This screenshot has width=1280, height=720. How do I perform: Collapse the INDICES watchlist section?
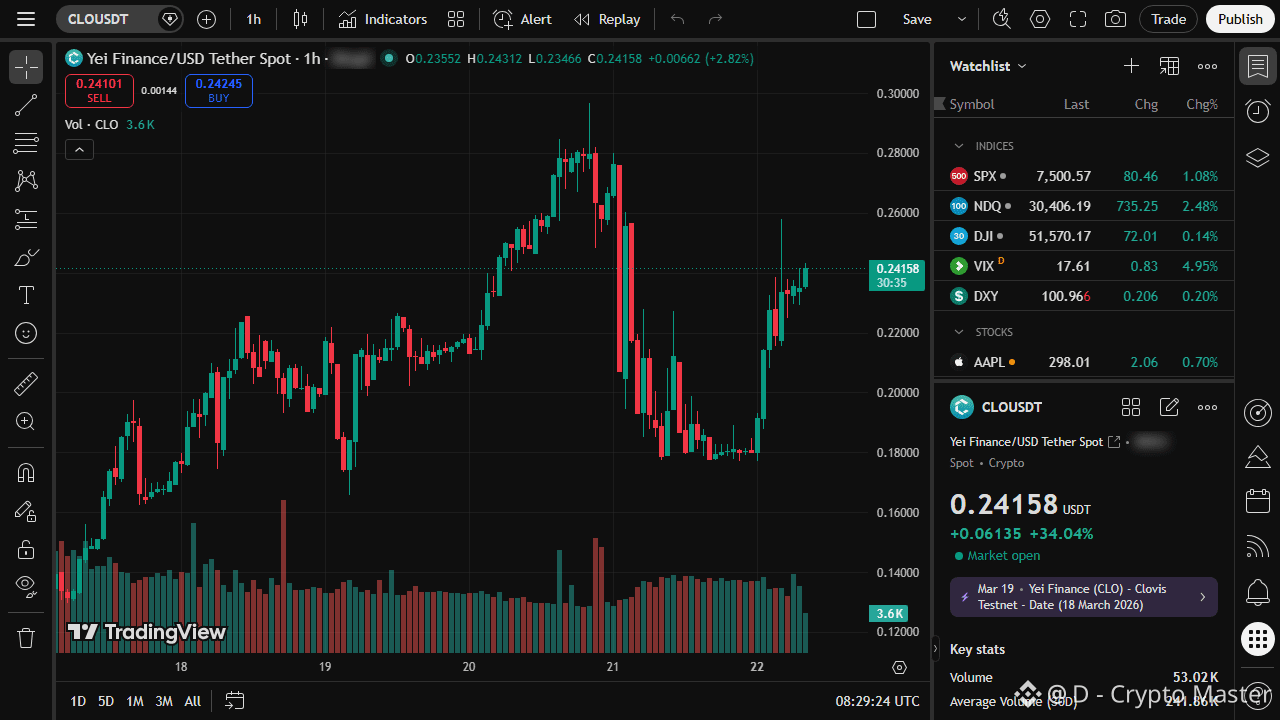coord(959,146)
